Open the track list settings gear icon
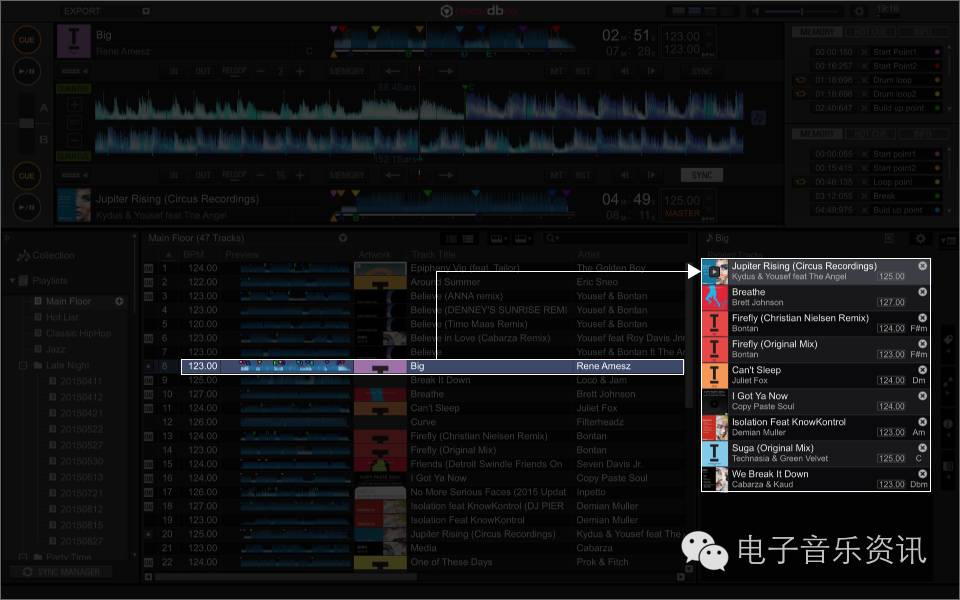 343,238
